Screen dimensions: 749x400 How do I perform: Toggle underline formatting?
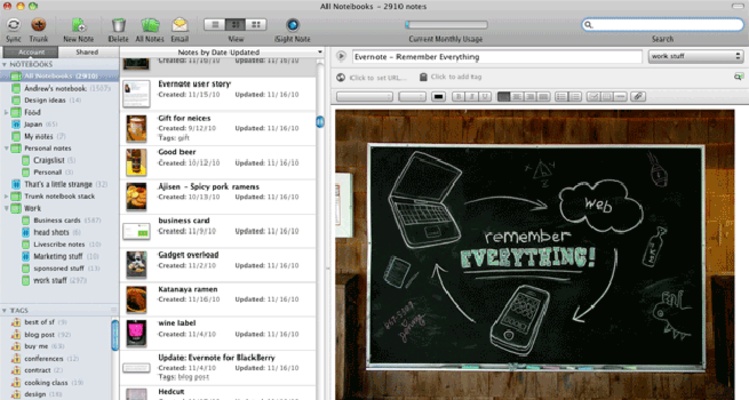[485, 97]
